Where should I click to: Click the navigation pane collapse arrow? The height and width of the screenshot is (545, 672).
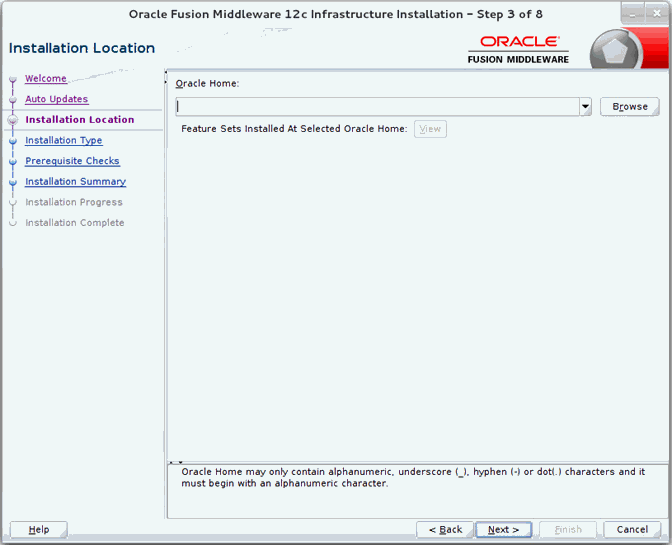(166, 77)
